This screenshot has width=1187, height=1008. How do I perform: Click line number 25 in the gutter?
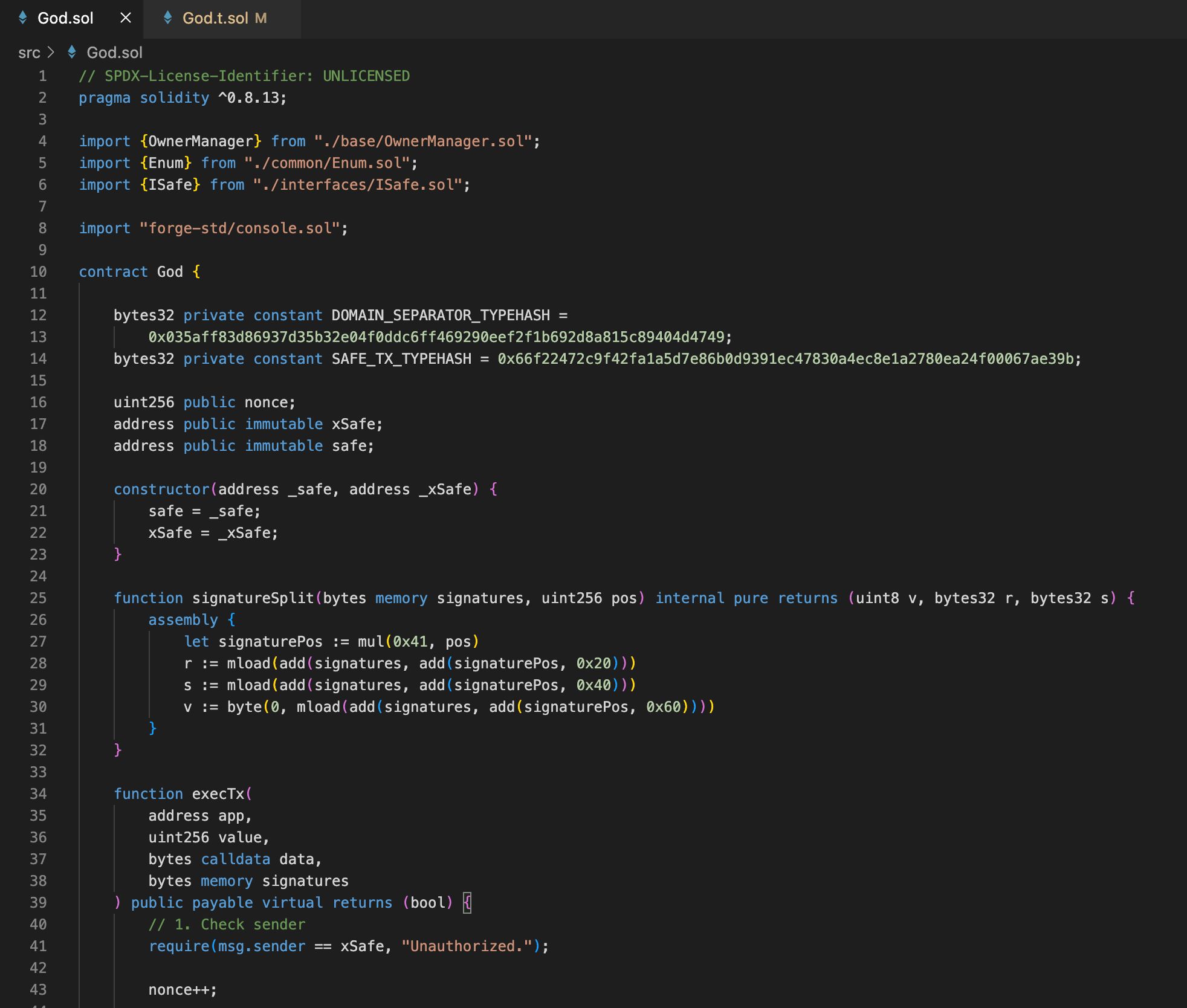point(38,598)
